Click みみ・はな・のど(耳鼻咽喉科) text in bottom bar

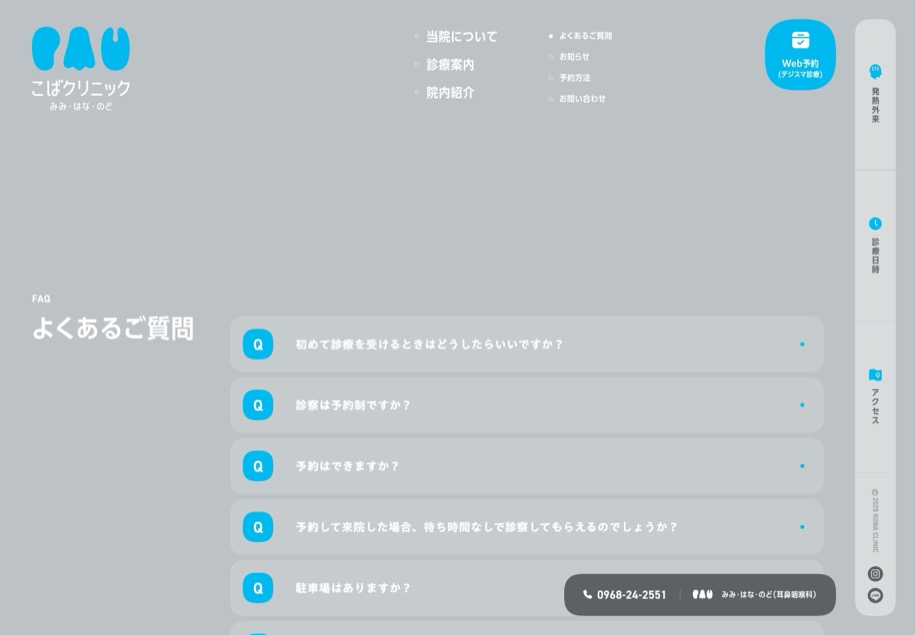coord(769,595)
